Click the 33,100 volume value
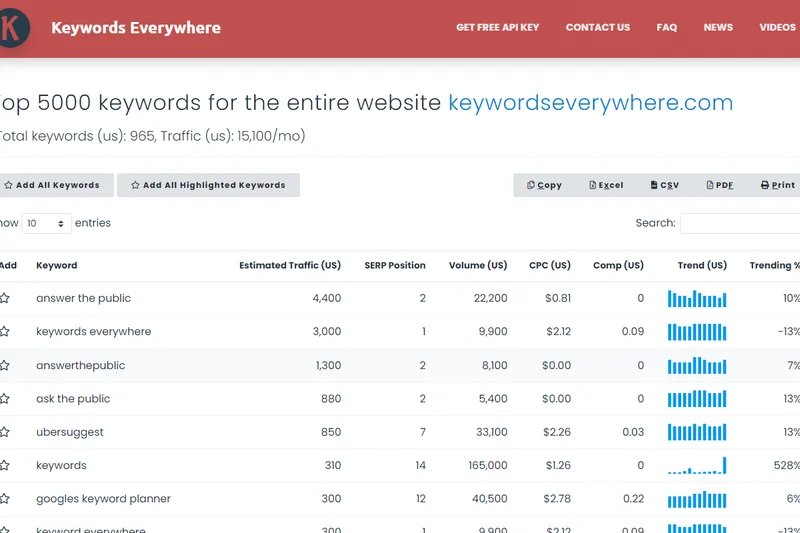 [491, 432]
